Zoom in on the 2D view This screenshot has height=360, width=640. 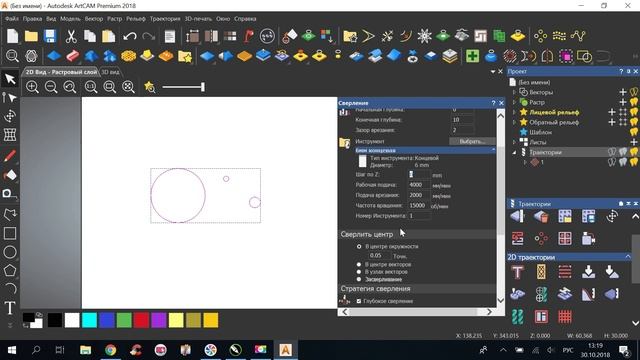32,87
